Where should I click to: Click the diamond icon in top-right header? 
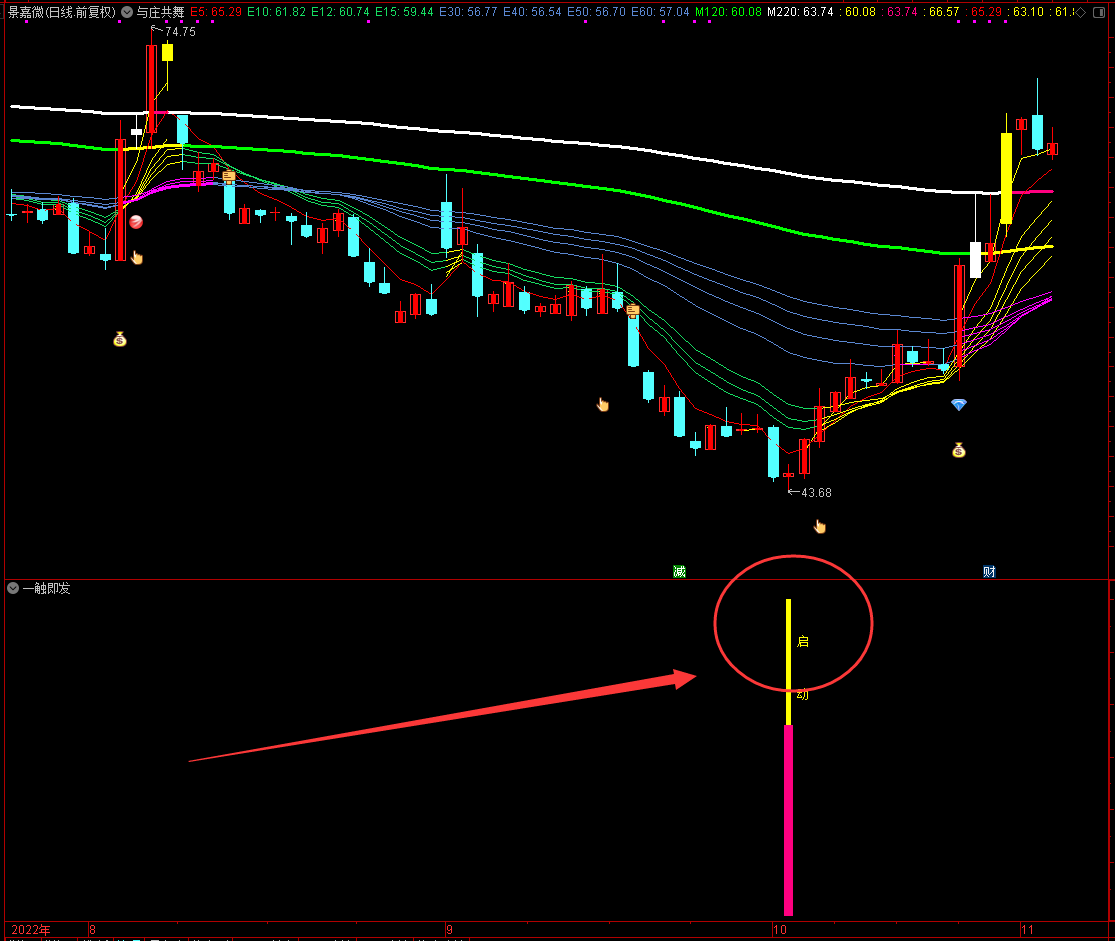(x=1082, y=12)
